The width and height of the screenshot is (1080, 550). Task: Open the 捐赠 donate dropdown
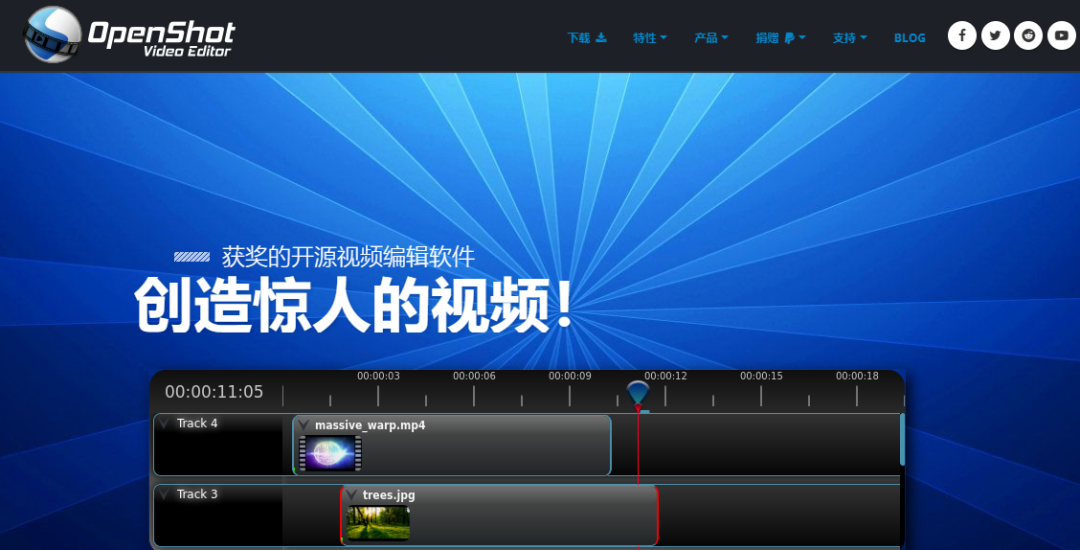[x=780, y=38]
